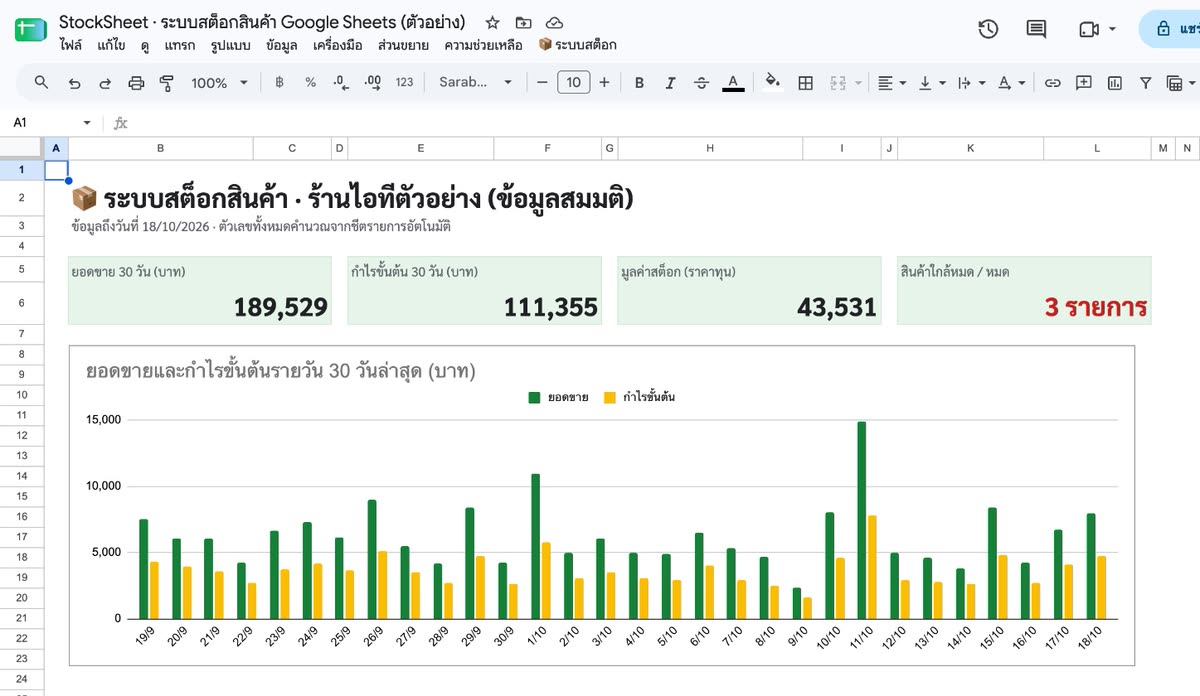Expand the Name box dropdown arrow
The width and height of the screenshot is (1200, 696).
click(x=87, y=123)
